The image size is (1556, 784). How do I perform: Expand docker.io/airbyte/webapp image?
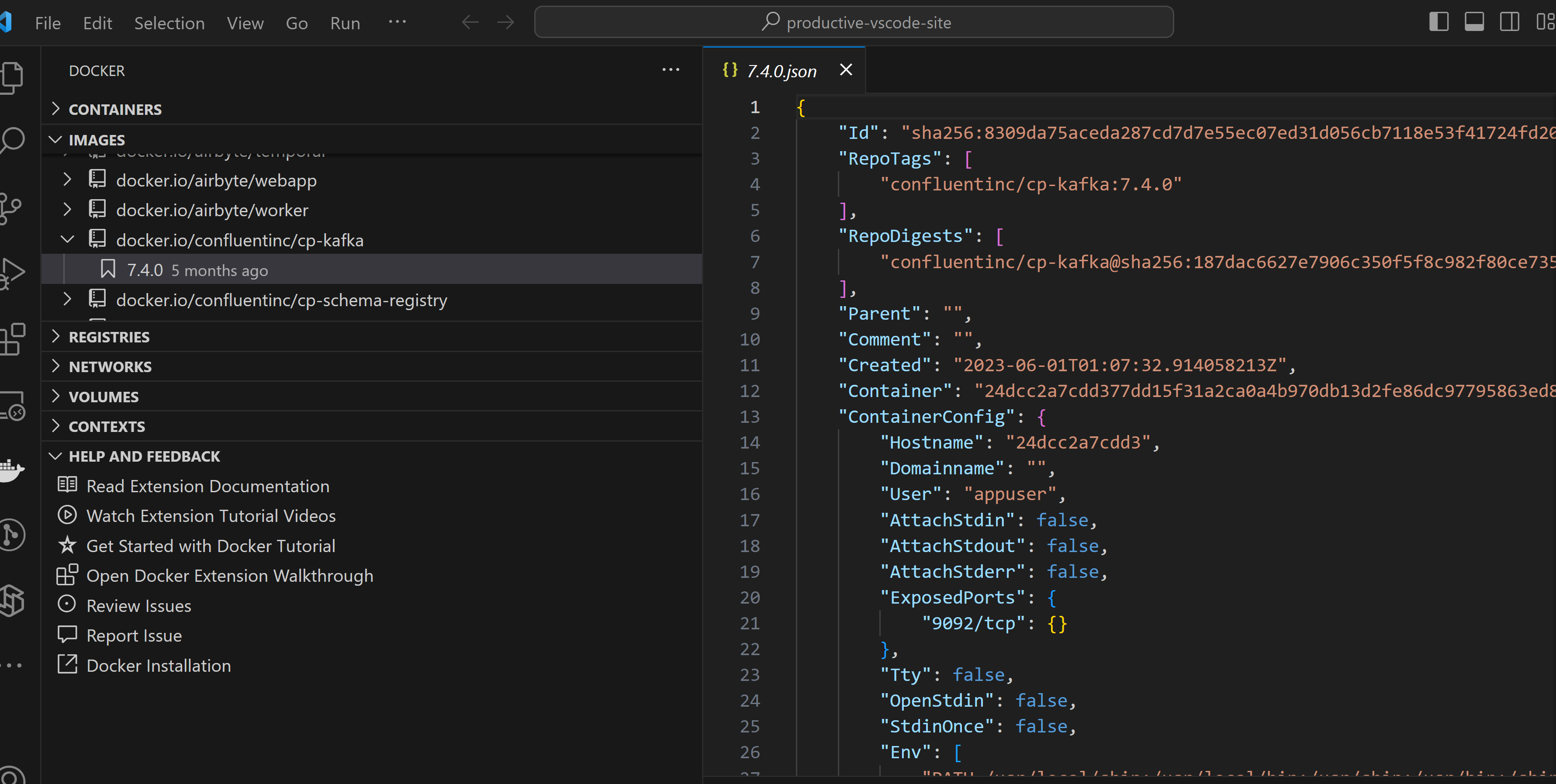coord(67,180)
